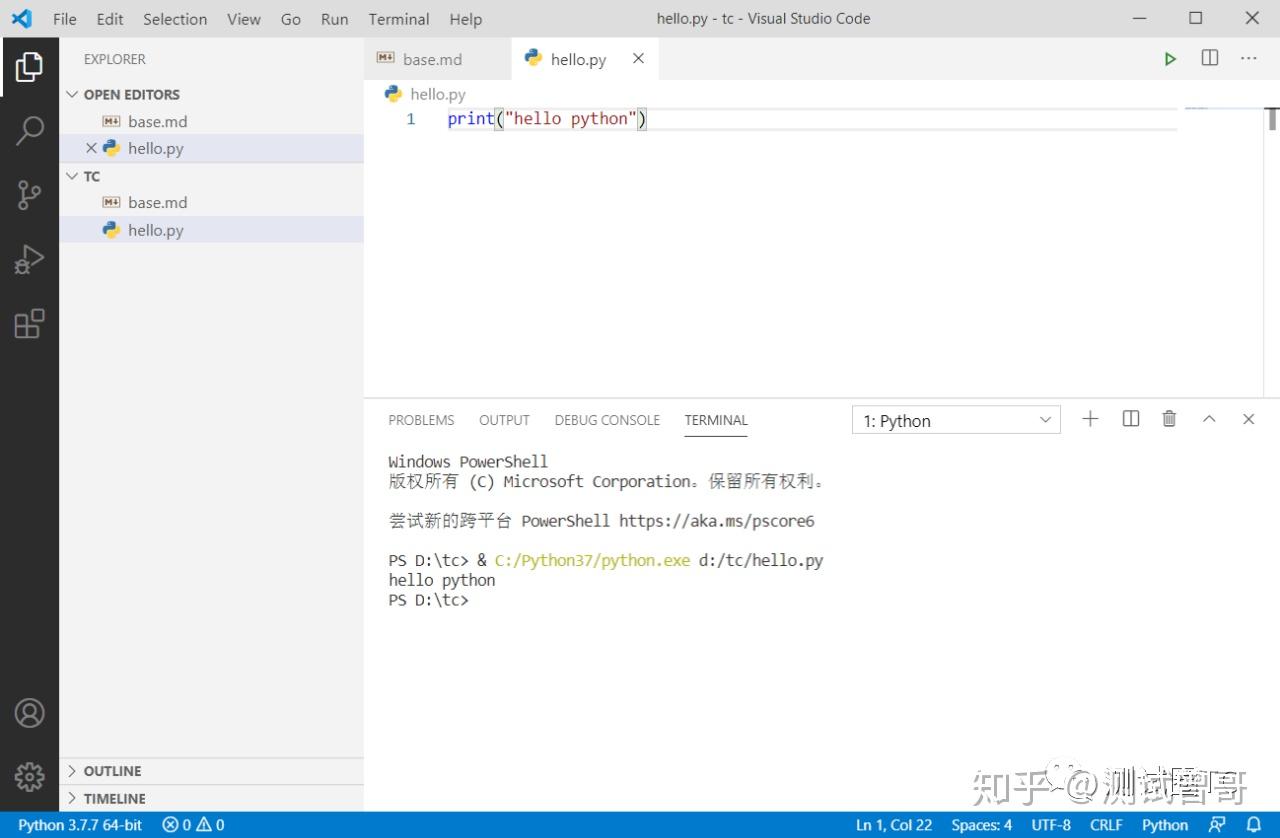Open the Run and Debug view

tap(29, 259)
